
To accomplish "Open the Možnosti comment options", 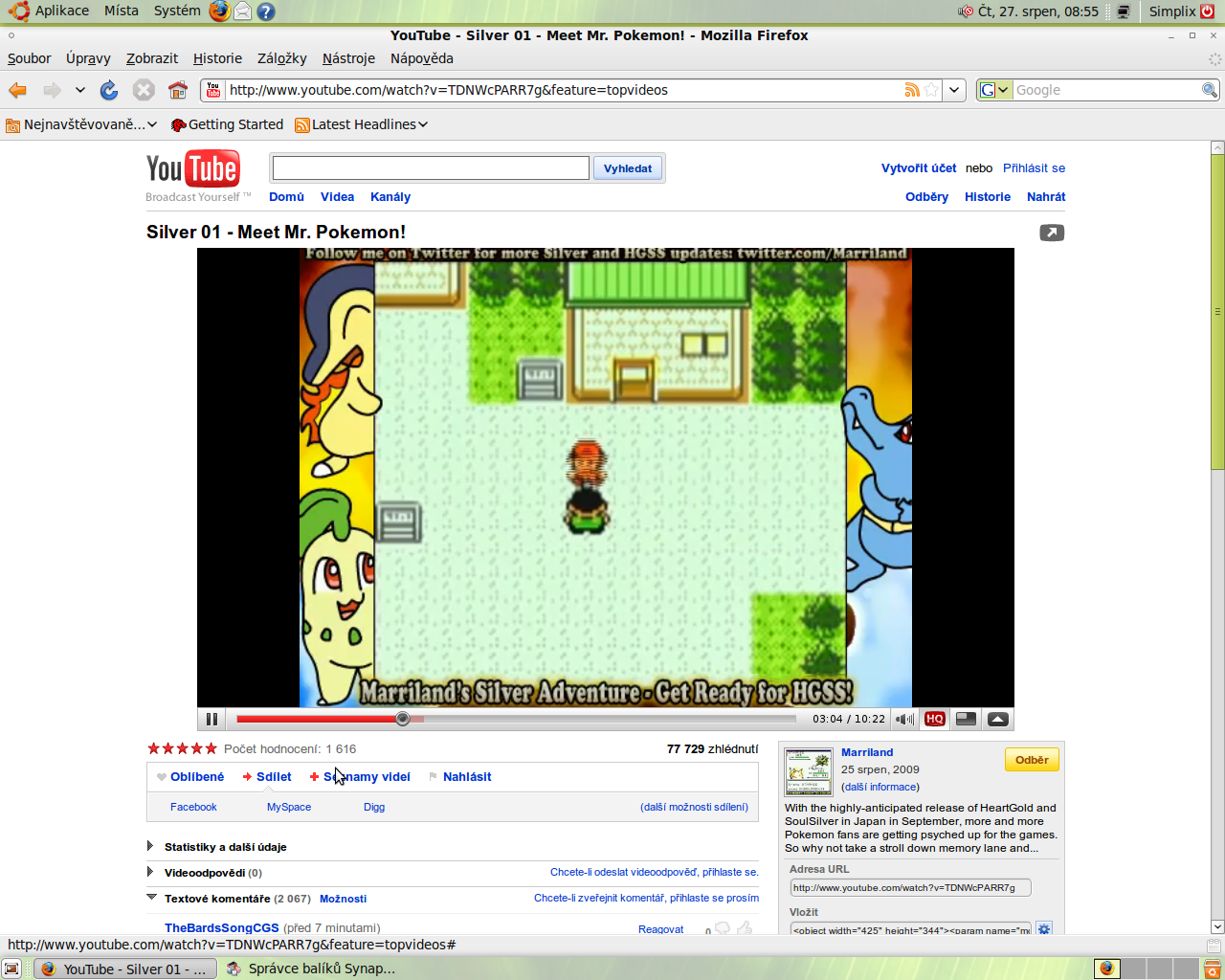I will 343,899.
